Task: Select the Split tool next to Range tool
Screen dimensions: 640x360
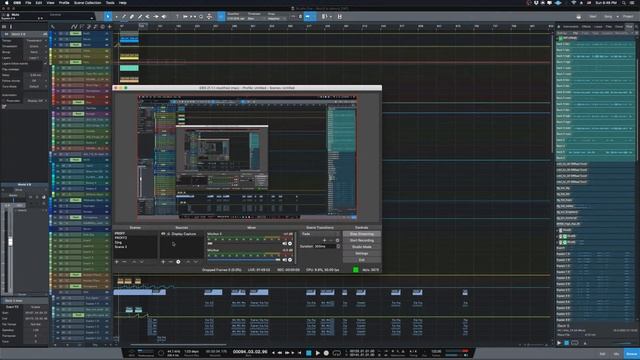Action: pos(124,17)
